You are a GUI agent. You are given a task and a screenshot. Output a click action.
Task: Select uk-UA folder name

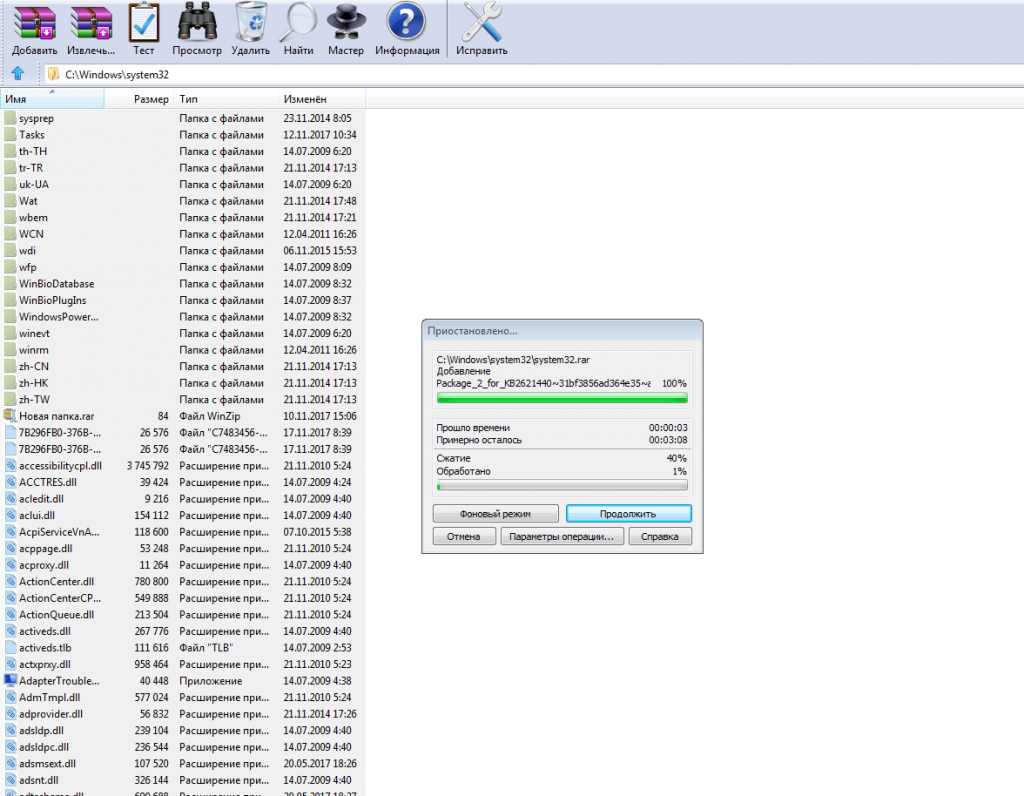tap(34, 184)
